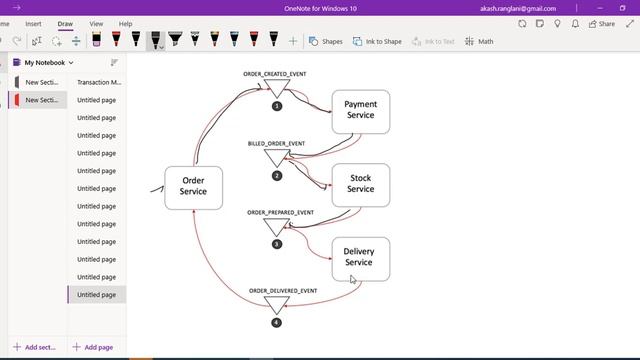Select the pencil with white speckled tip

(195, 39)
